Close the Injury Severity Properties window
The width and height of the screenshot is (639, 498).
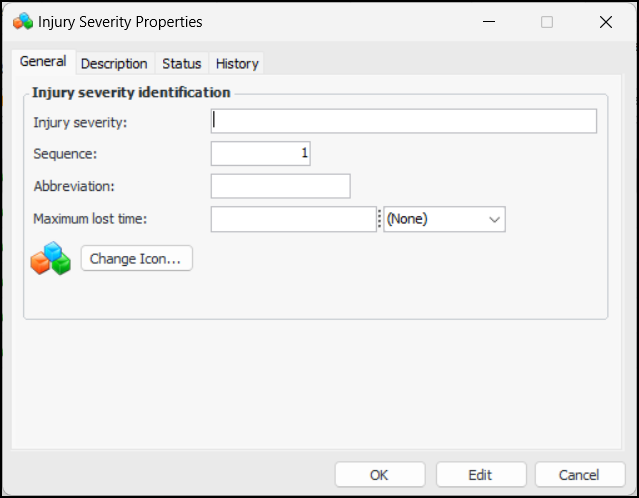(x=605, y=22)
